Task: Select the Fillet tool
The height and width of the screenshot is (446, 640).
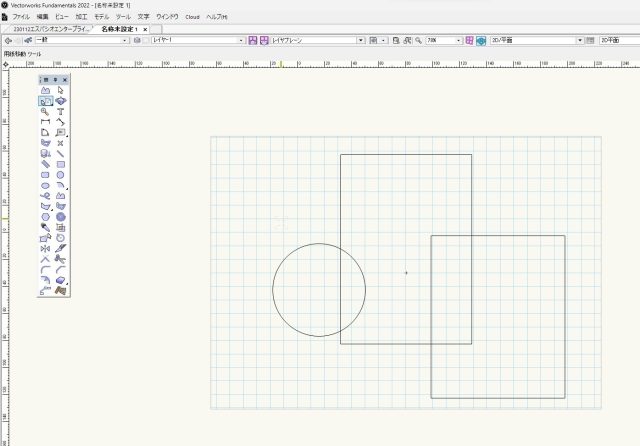Action: [x=46, y=270]
